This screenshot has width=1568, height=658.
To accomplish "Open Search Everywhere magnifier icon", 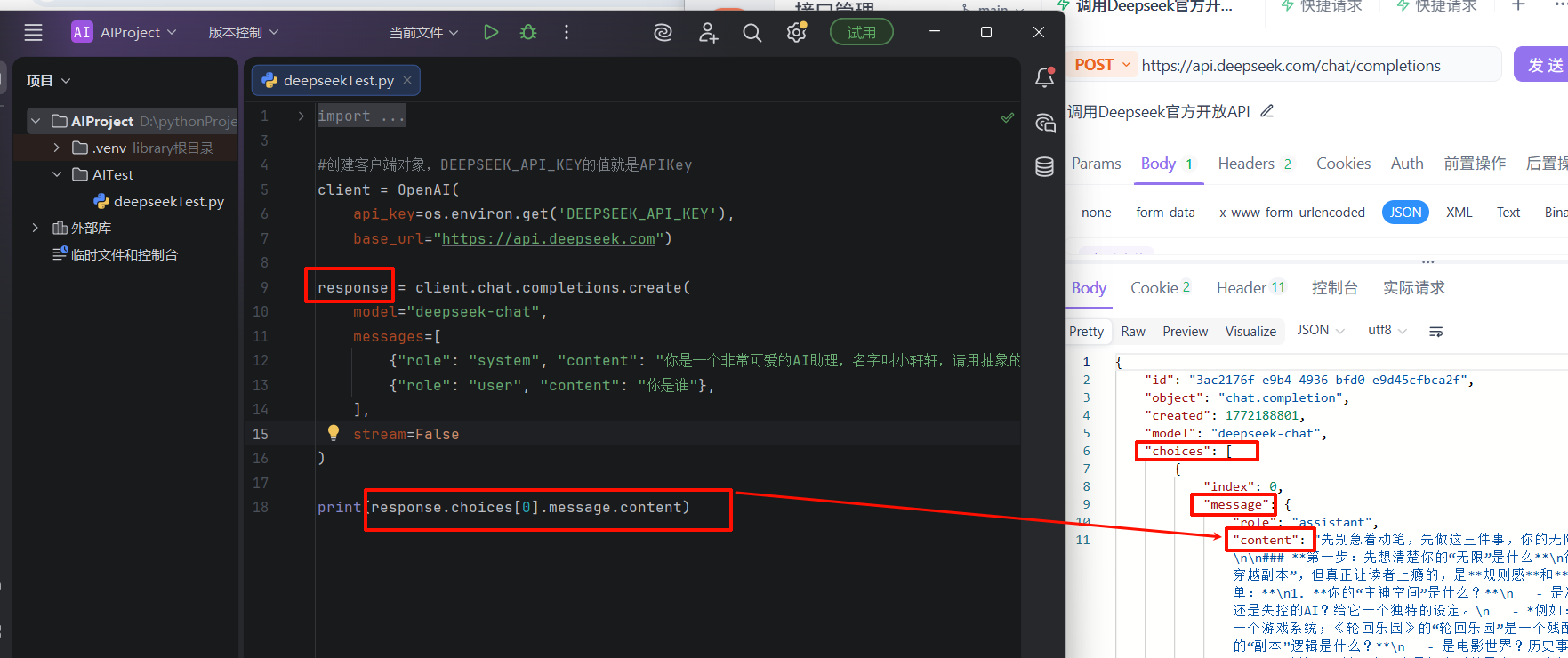I will pos(752,33).
